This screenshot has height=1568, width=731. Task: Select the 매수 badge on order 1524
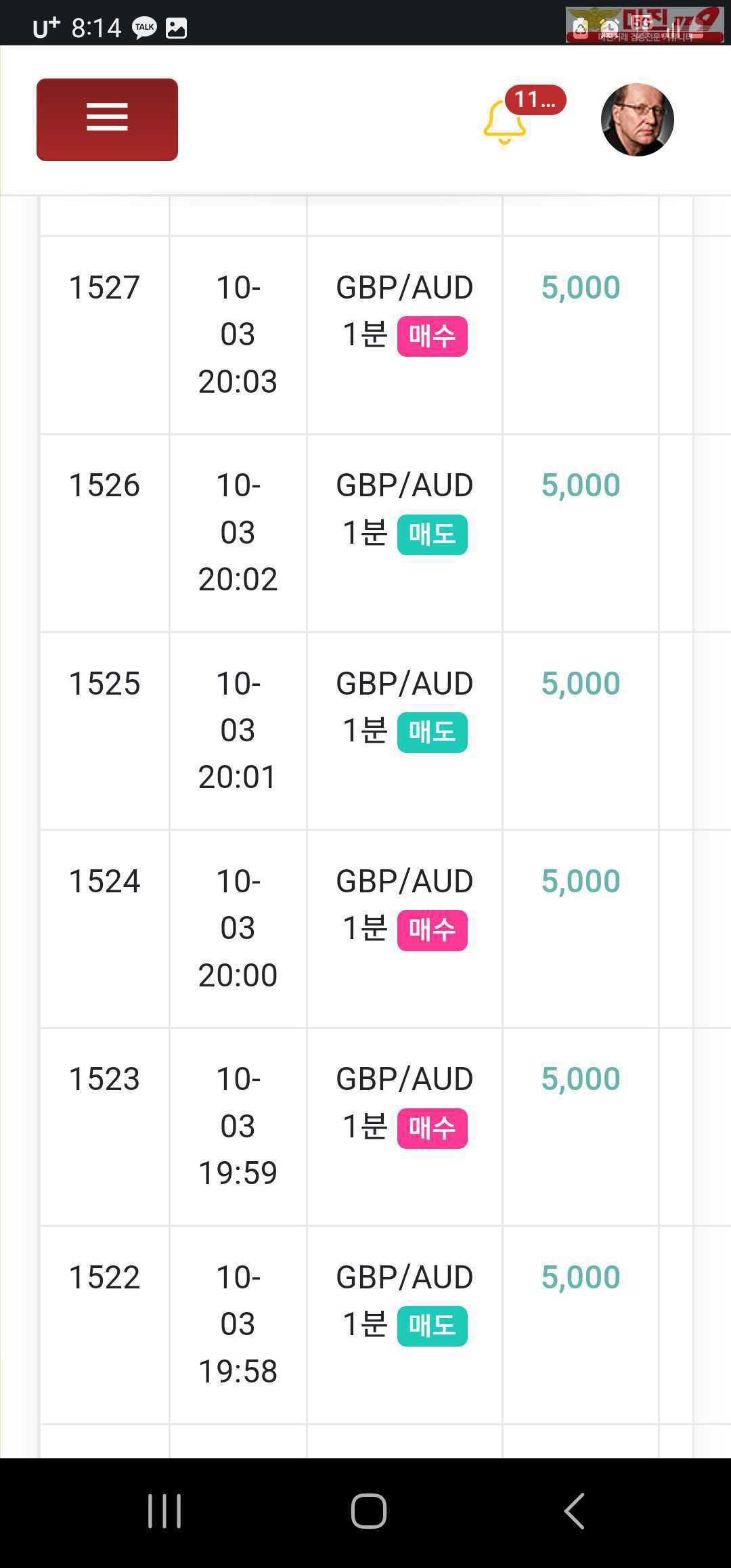coord(432,930)
